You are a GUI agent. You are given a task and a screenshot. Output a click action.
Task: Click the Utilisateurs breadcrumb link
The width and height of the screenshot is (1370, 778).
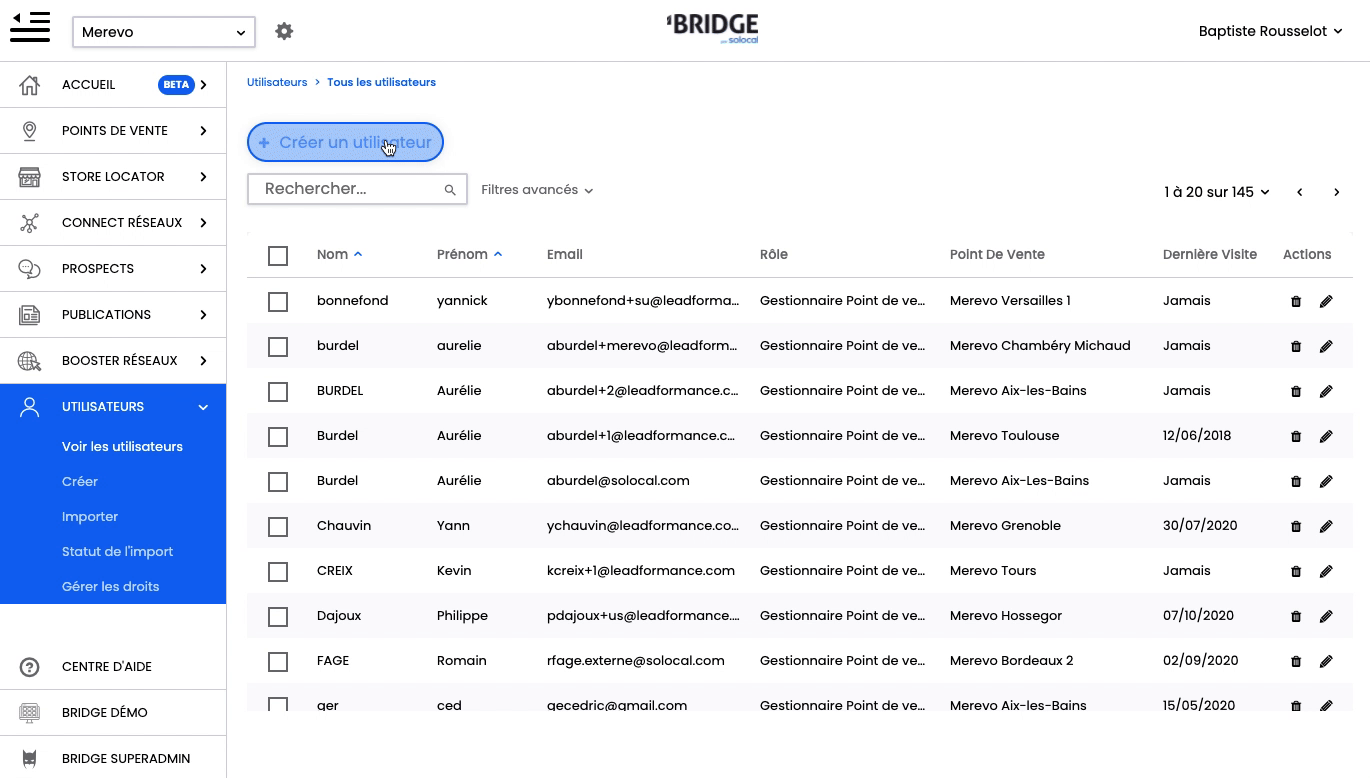[277, 82]
